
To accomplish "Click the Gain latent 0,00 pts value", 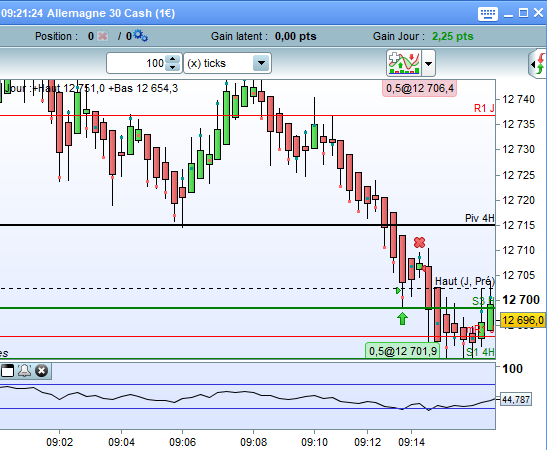I will [x=295, y=36].
